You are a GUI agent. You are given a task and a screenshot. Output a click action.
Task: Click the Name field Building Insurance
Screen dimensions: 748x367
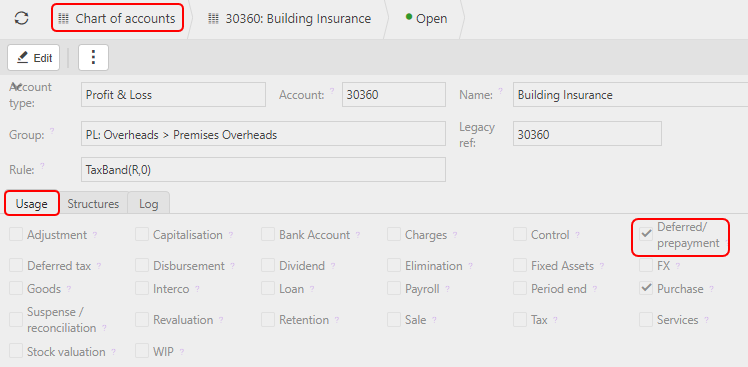[630, 94]
